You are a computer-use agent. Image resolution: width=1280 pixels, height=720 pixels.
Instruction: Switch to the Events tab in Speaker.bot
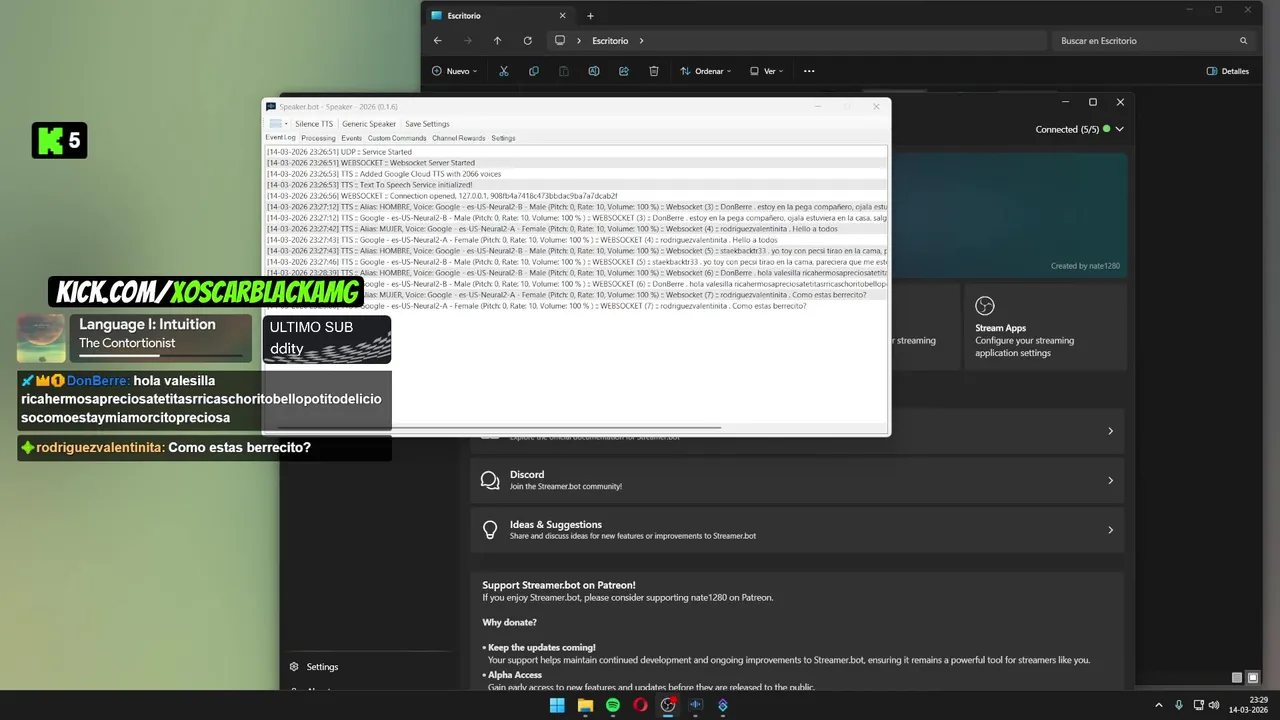point(351,138)
